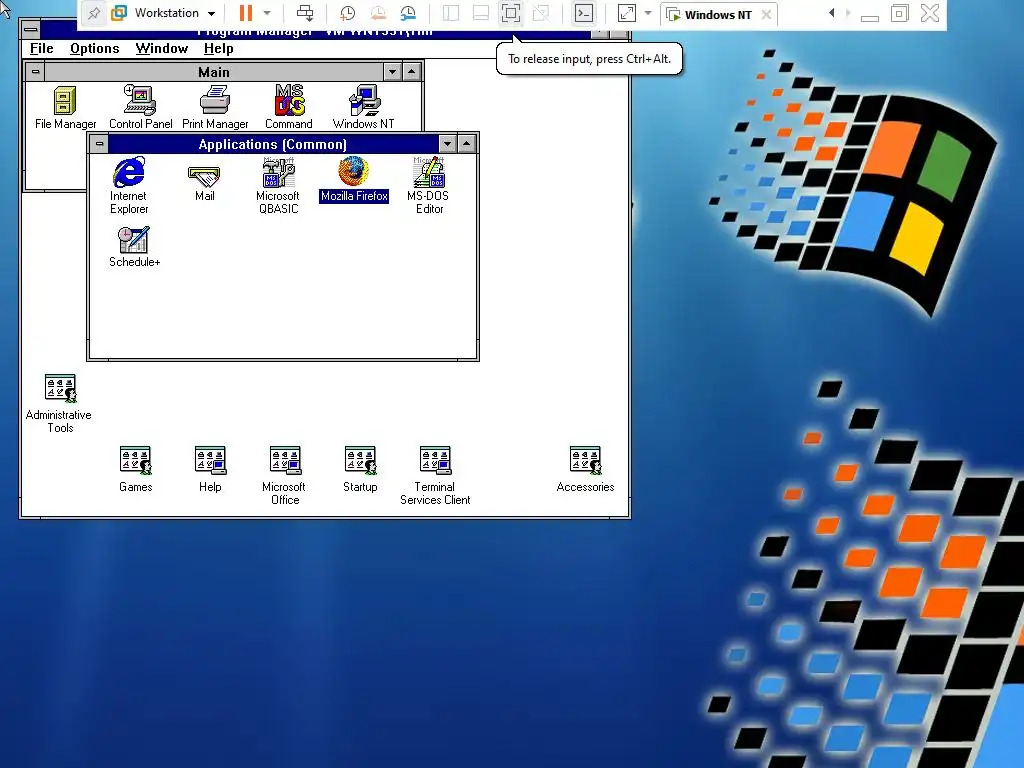Minimize the Applications (Common) window
This screenshot has height=768, width=1024.
click(x=447, y=144)
